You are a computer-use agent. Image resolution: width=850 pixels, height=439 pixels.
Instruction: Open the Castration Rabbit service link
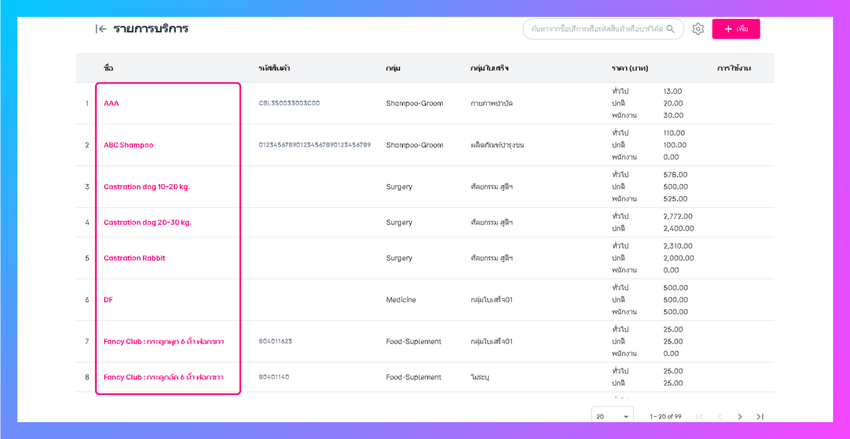point(134,258)
